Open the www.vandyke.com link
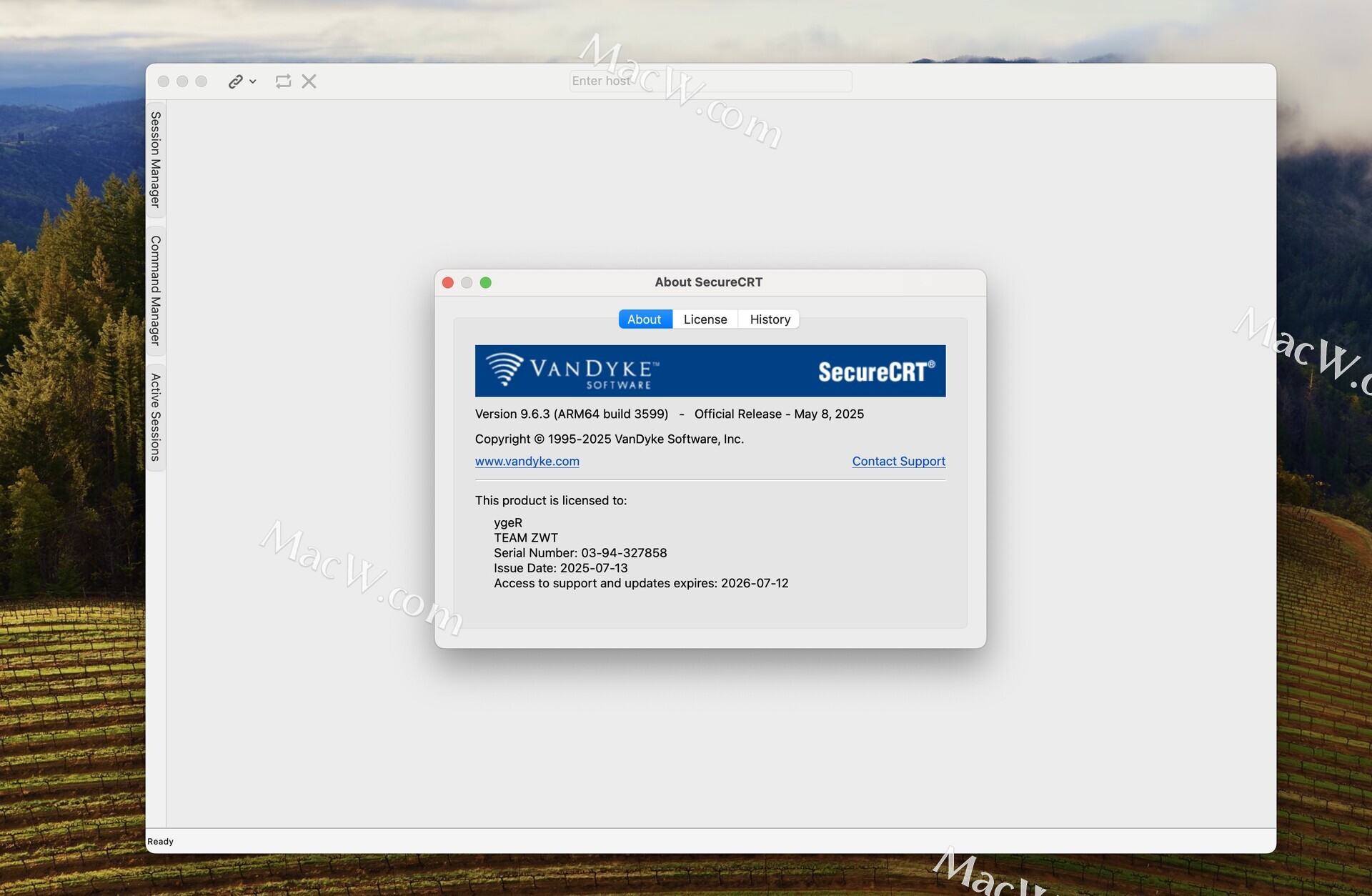 527,462
